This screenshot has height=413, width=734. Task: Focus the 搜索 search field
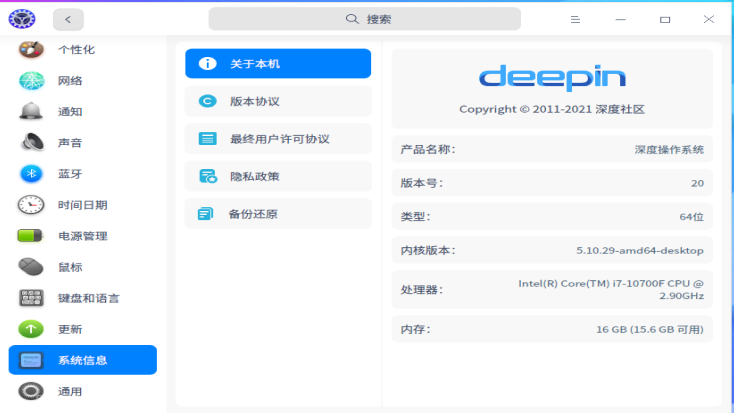tap(365, 19)
